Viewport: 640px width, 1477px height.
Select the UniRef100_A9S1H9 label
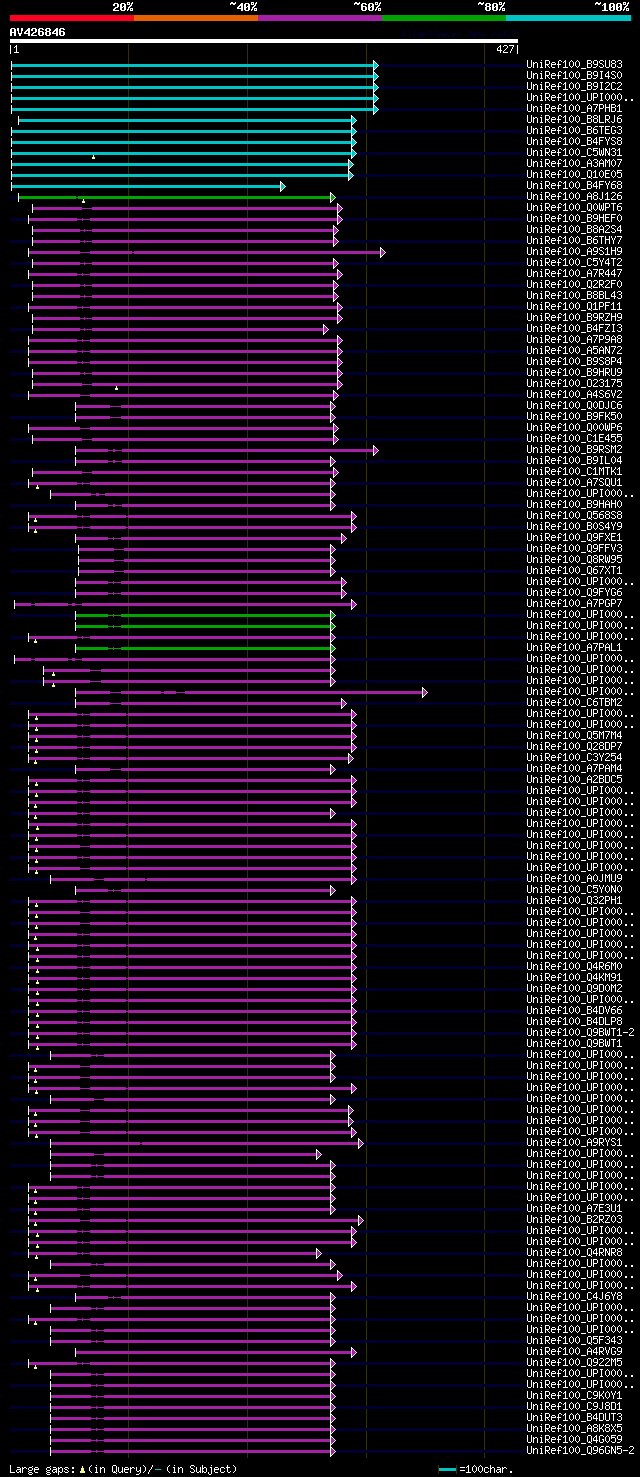[574, 252]
